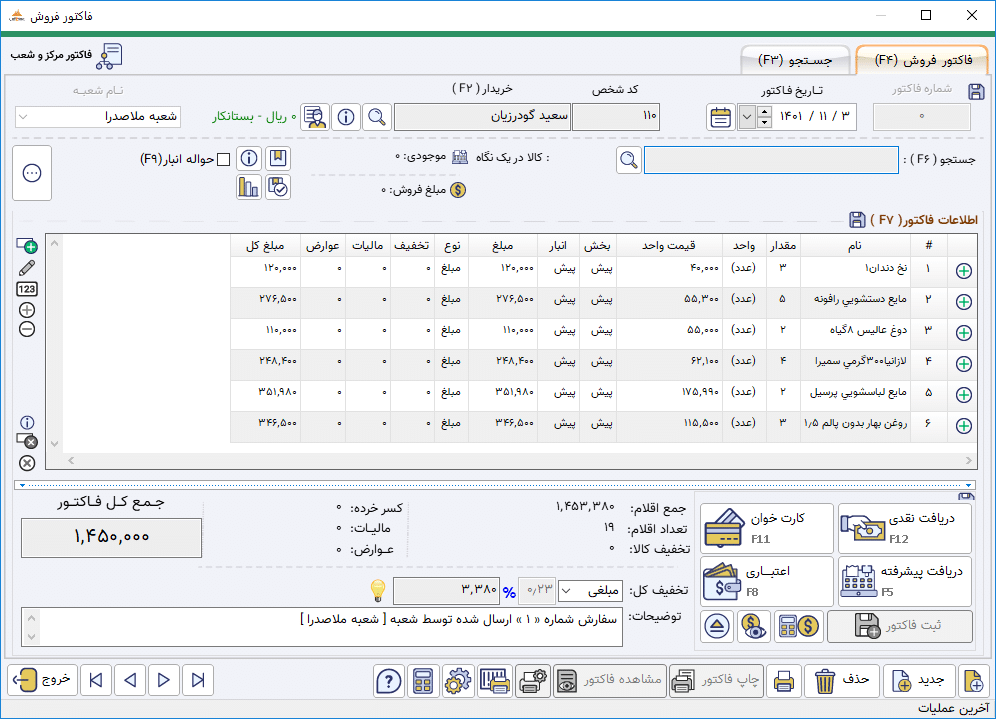Click the 123 row numbering icon
This screenshot has height=719, width=996.
[27, 289]
